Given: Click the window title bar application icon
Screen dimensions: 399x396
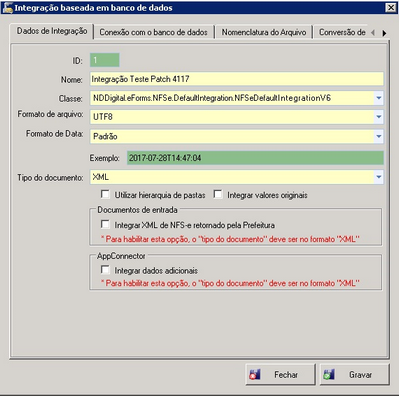Looking at the screenshot, I should (x=7, y=7).
